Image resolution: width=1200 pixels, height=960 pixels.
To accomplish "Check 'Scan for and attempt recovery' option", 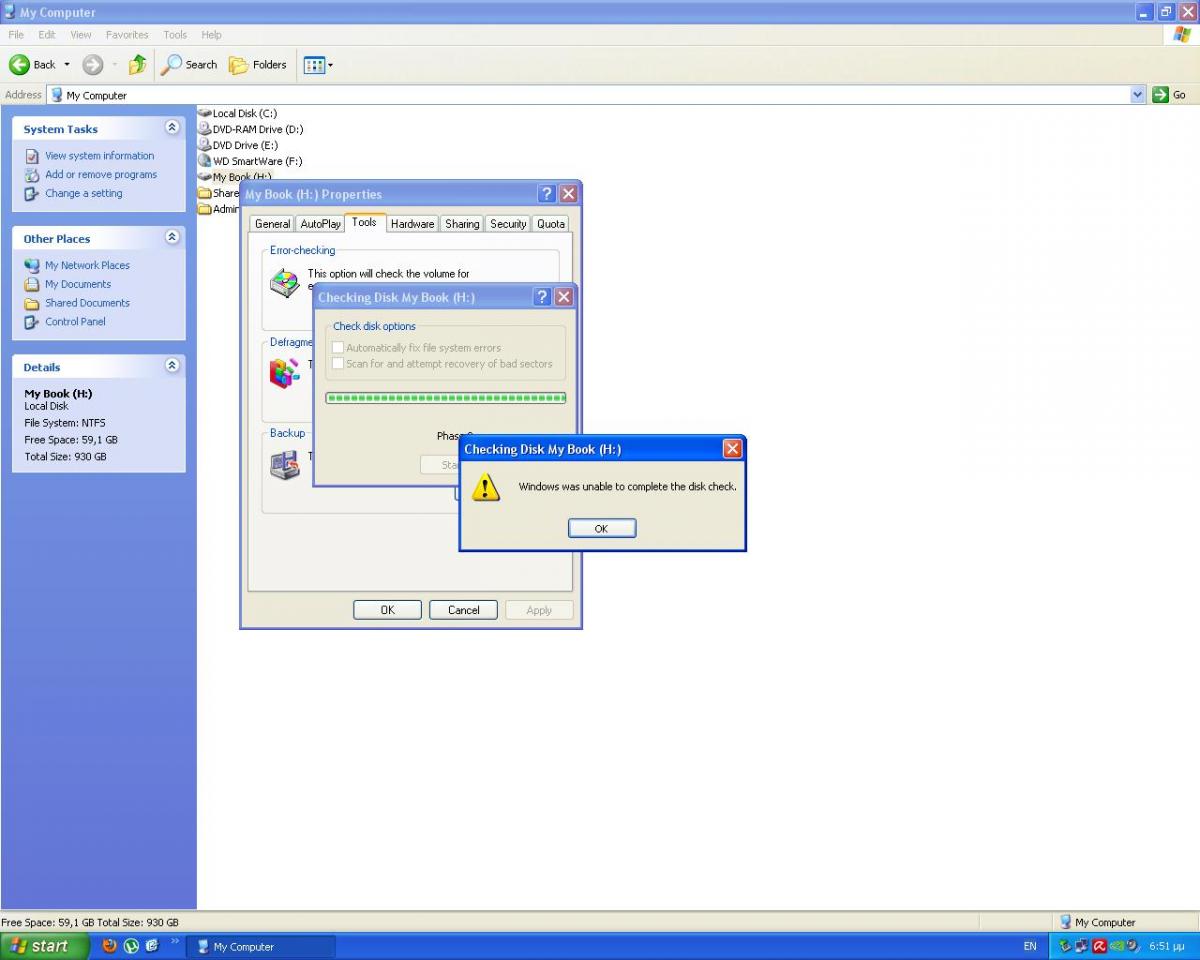I will click(442, 364).
